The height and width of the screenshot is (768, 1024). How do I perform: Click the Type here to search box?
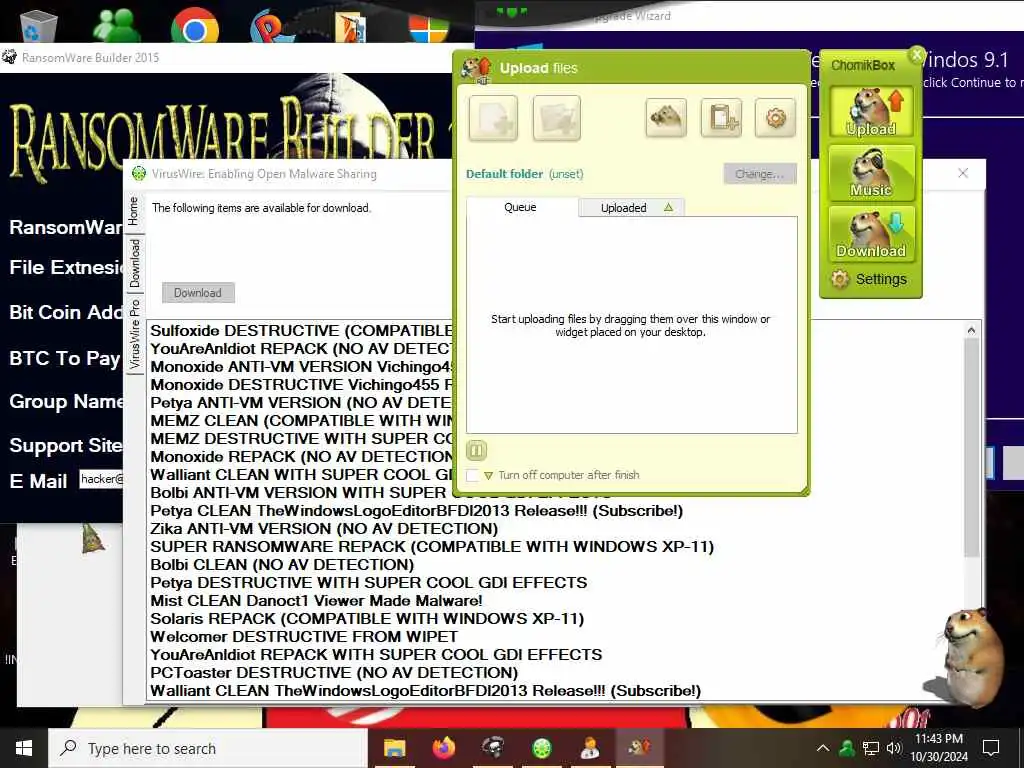208,748
